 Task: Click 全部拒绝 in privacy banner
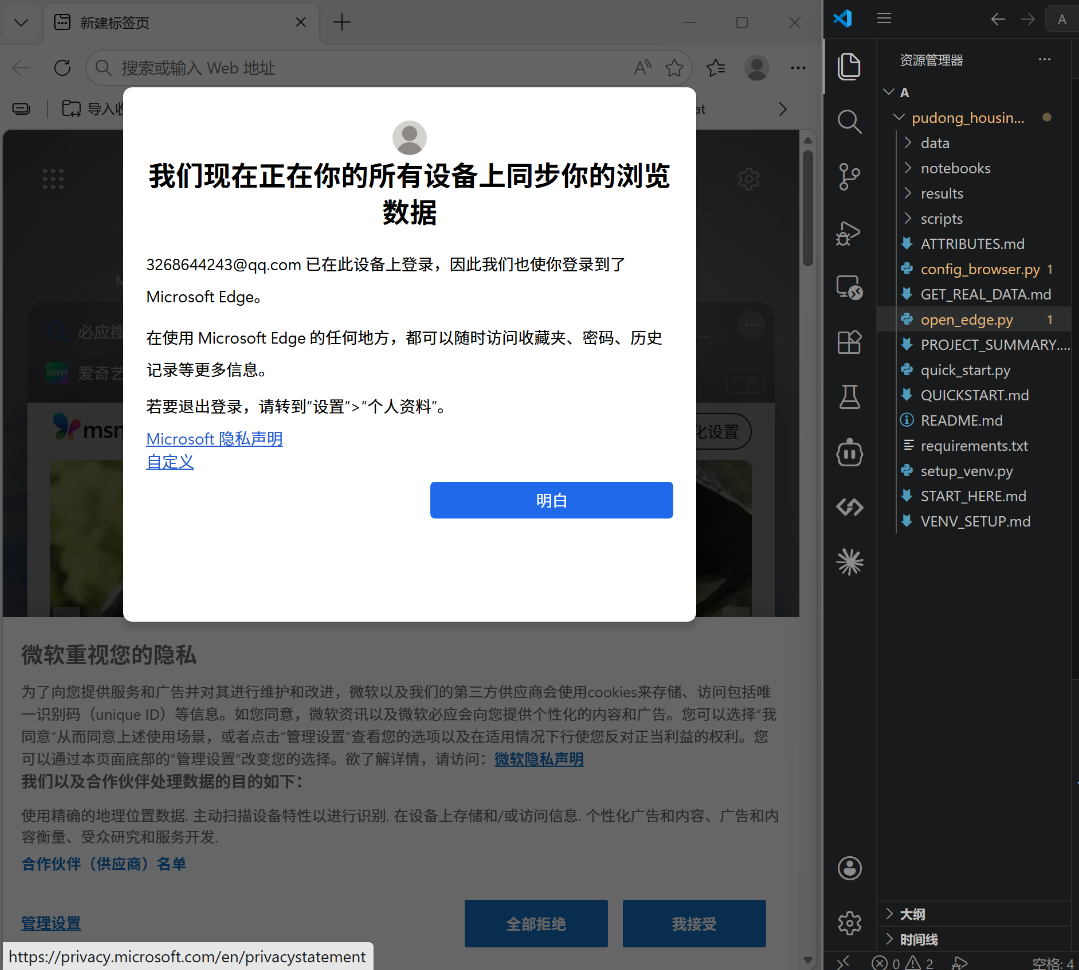pos(536,923)
